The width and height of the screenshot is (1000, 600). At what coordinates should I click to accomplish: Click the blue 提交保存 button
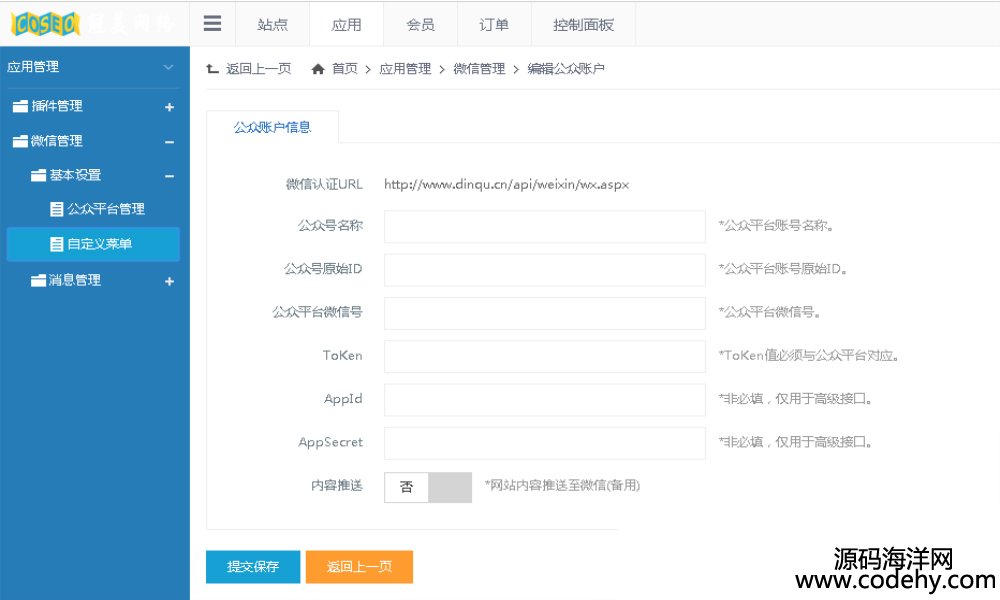[x=253, y=566]
